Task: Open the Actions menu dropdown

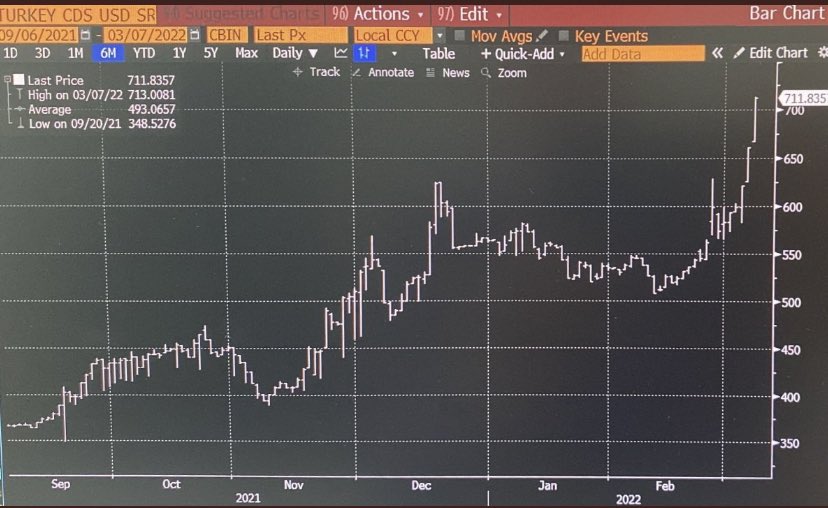Action: pyautogui.click(x=377, y=14)
